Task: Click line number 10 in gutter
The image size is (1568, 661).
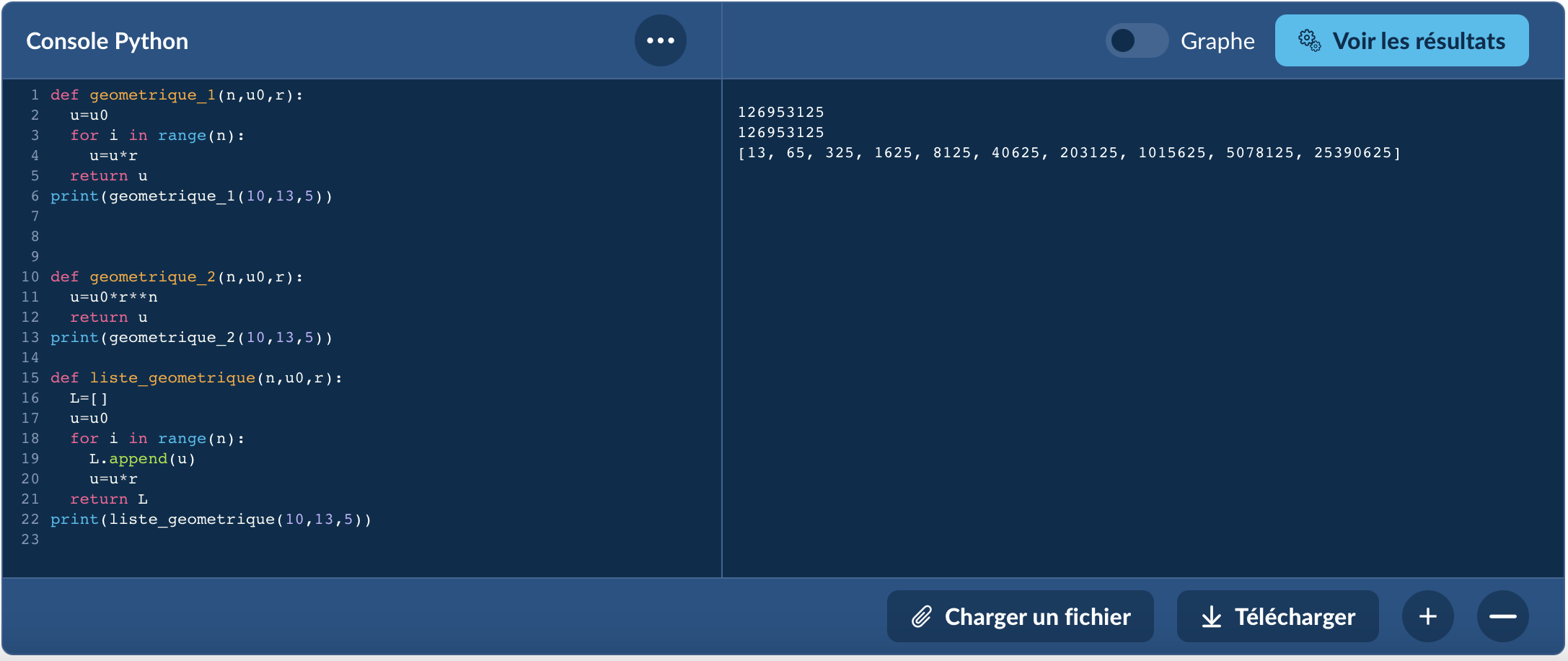Action: 30,277
